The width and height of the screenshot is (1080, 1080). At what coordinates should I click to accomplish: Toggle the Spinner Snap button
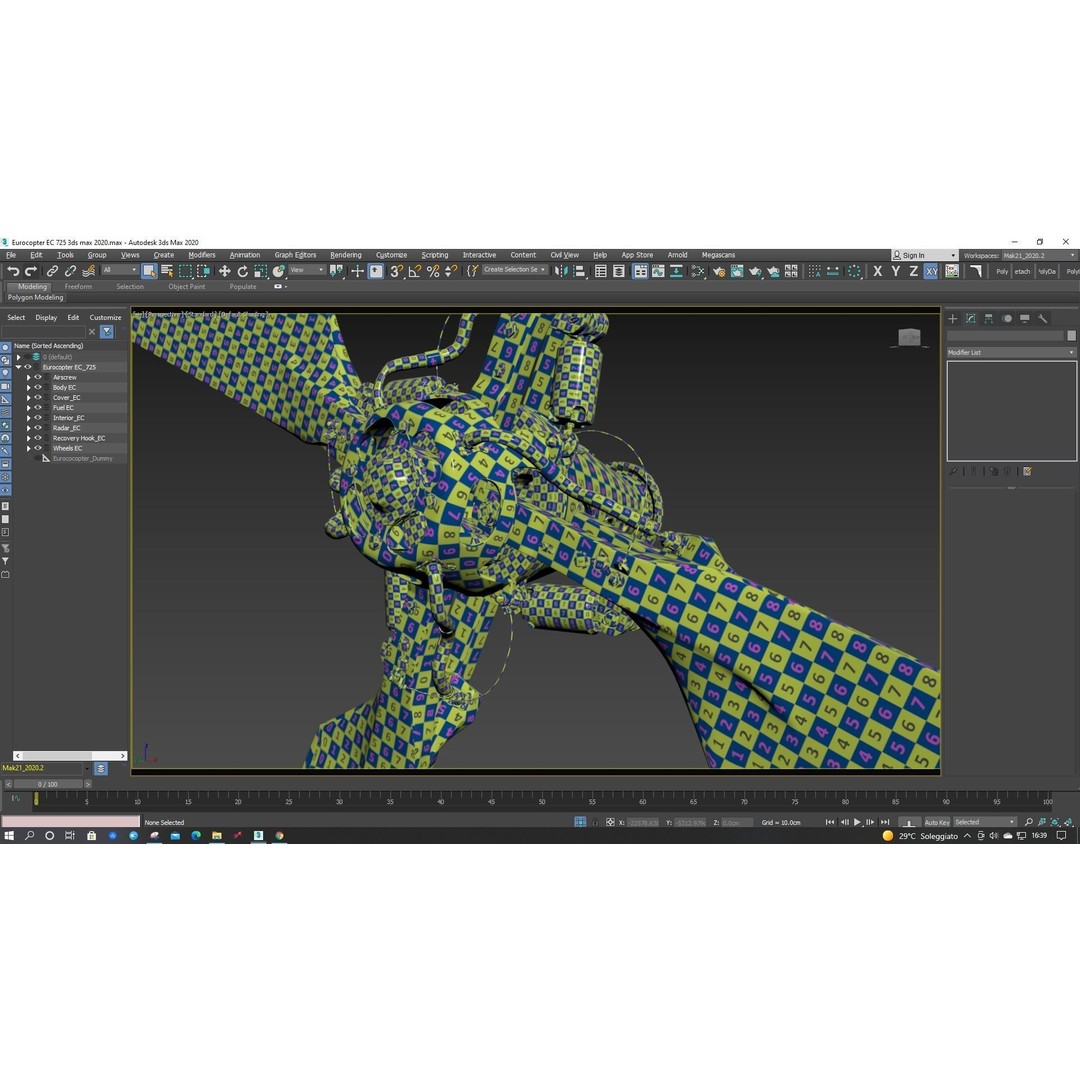coord(451,271)
